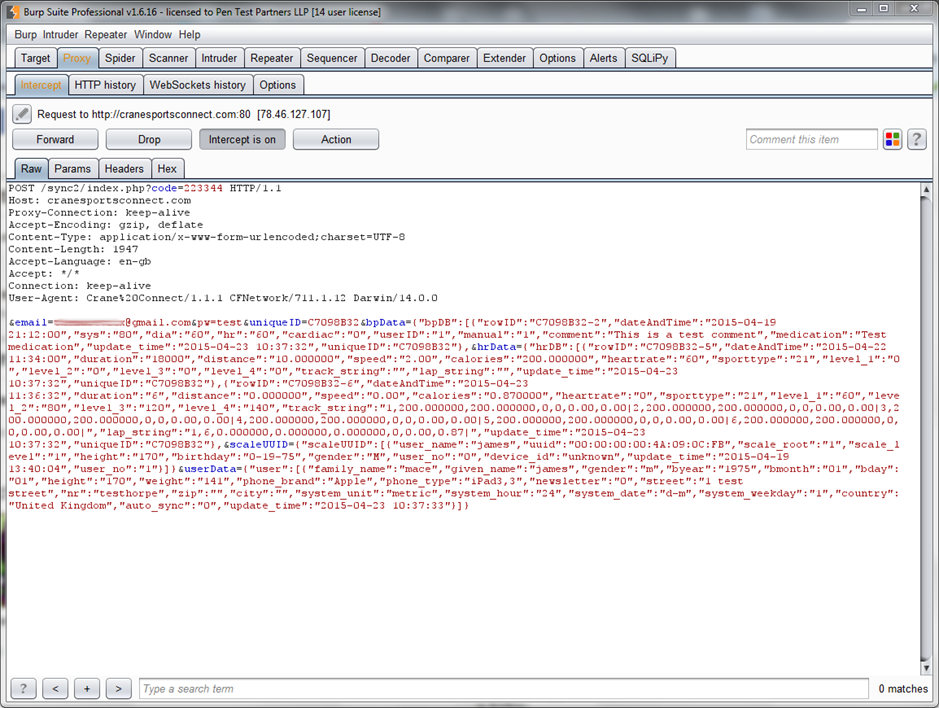Switch to the Hex request view tab

167,169
